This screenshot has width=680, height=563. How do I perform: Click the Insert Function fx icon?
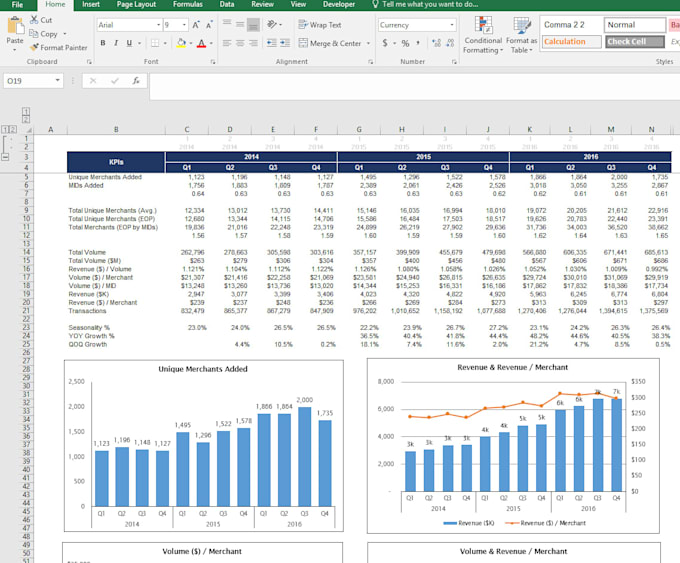[138, 81]
